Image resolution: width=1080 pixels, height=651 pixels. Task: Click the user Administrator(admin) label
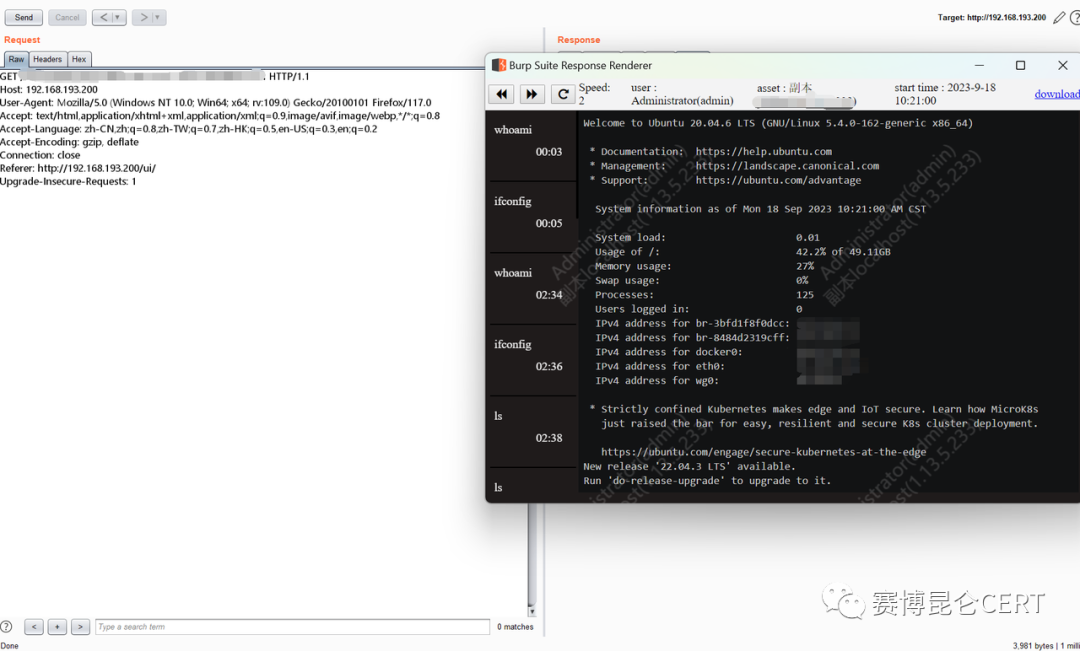682,94
